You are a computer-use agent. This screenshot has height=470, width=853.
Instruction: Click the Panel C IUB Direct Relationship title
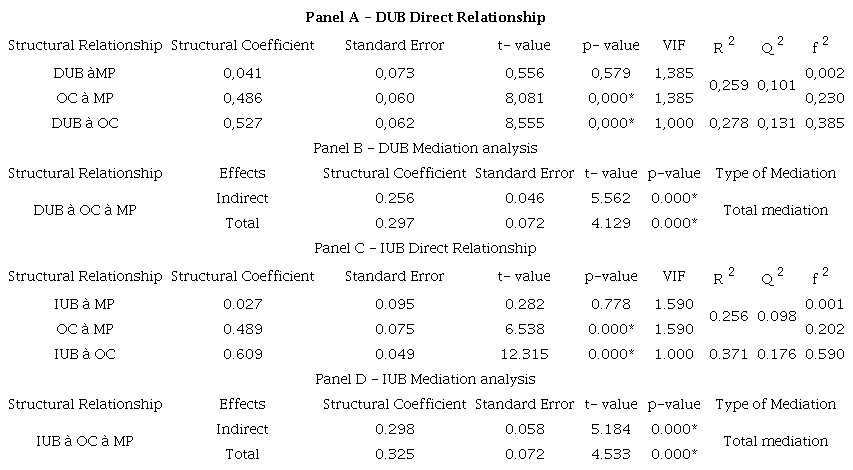coord(425,248)
